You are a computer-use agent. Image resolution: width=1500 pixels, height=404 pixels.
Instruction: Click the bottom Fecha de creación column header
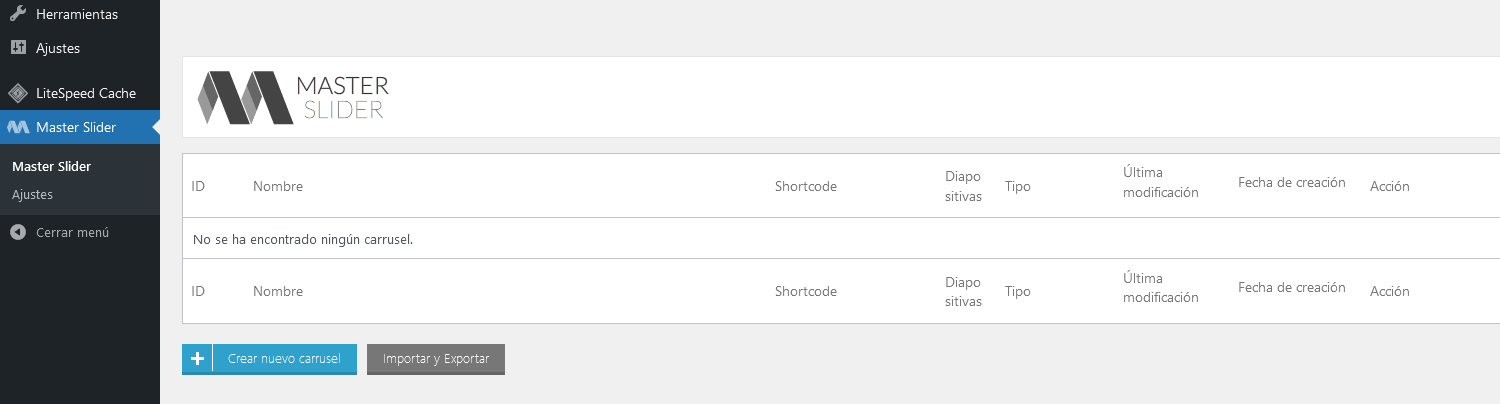point(1291,287)
